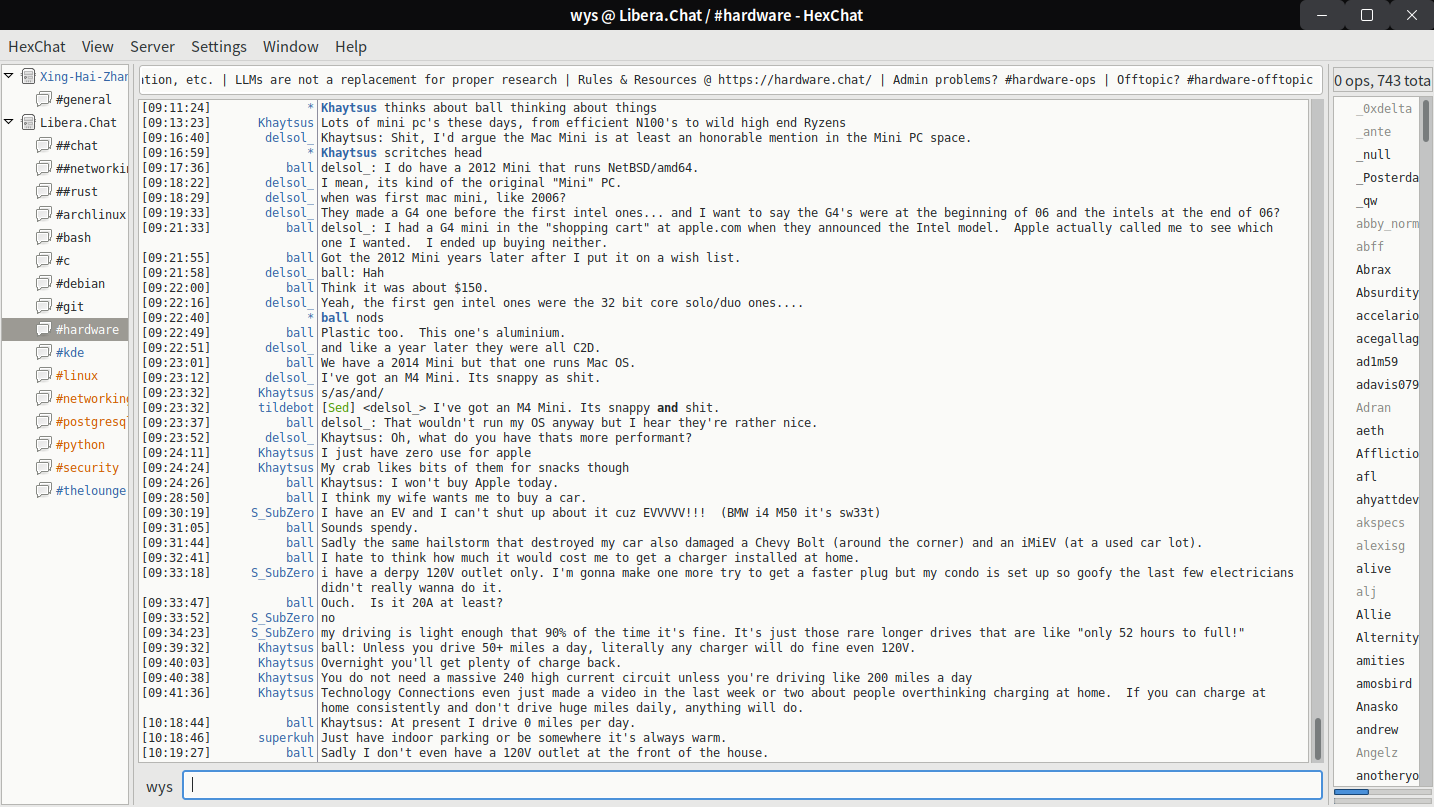Switch to the #security channel
The width and height of the screenshot is (1434, 807).
tap(87, 468)
